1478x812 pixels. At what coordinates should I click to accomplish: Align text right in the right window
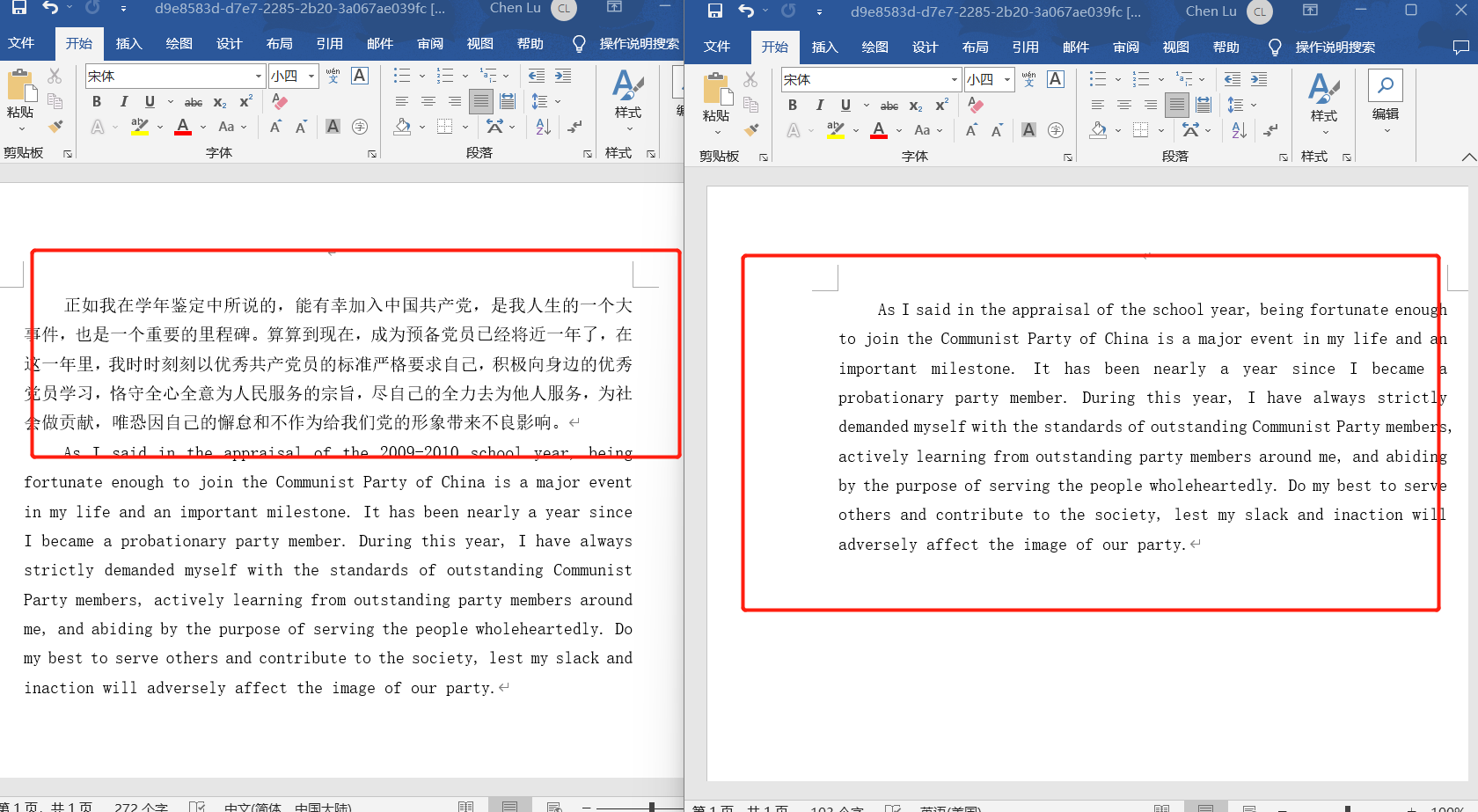pyautogui.click(x=1151, y=106)
